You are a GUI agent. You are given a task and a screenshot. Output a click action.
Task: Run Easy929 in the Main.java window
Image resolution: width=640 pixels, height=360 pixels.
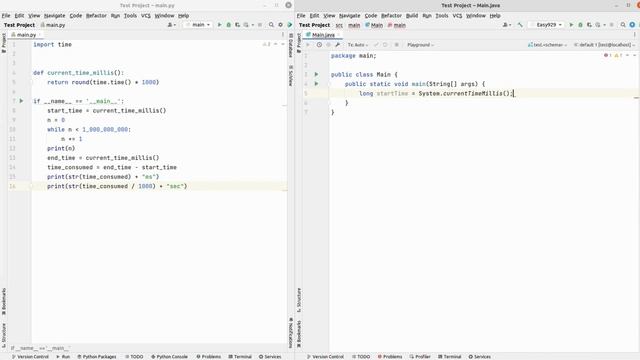[x=571, y=25]
